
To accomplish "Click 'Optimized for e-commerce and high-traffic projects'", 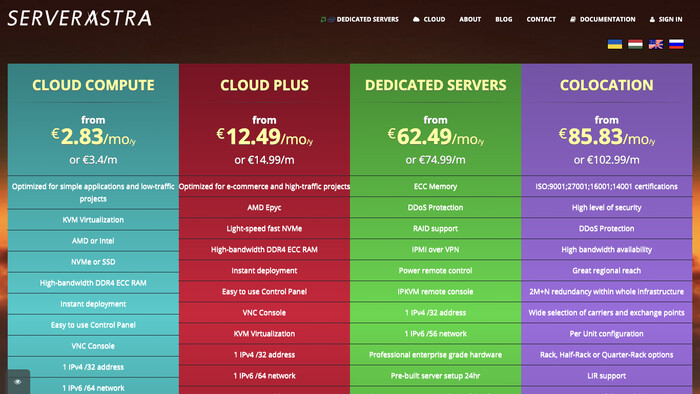I will tap(264, 186).
